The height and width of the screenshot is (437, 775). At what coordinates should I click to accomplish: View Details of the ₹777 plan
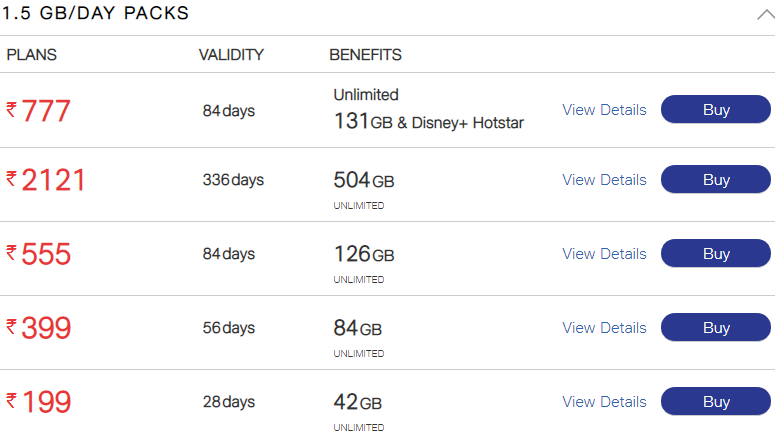pyautogui.click(x=604, y=110)
